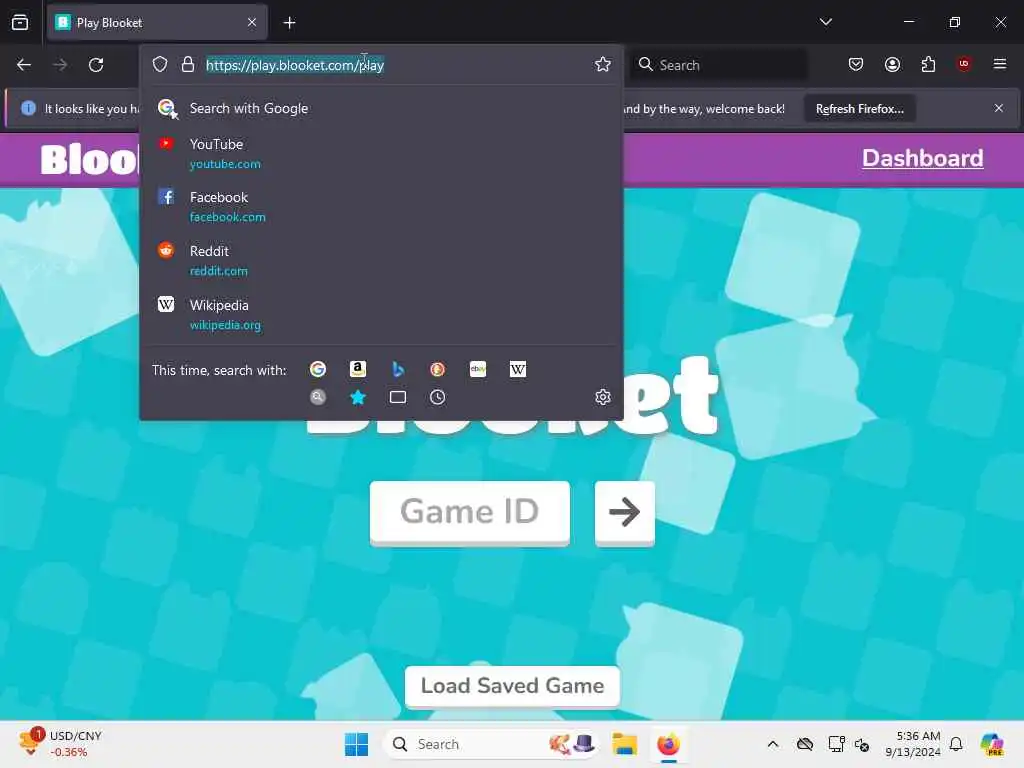Bookmark this page with the star

[x=603, y=64]
